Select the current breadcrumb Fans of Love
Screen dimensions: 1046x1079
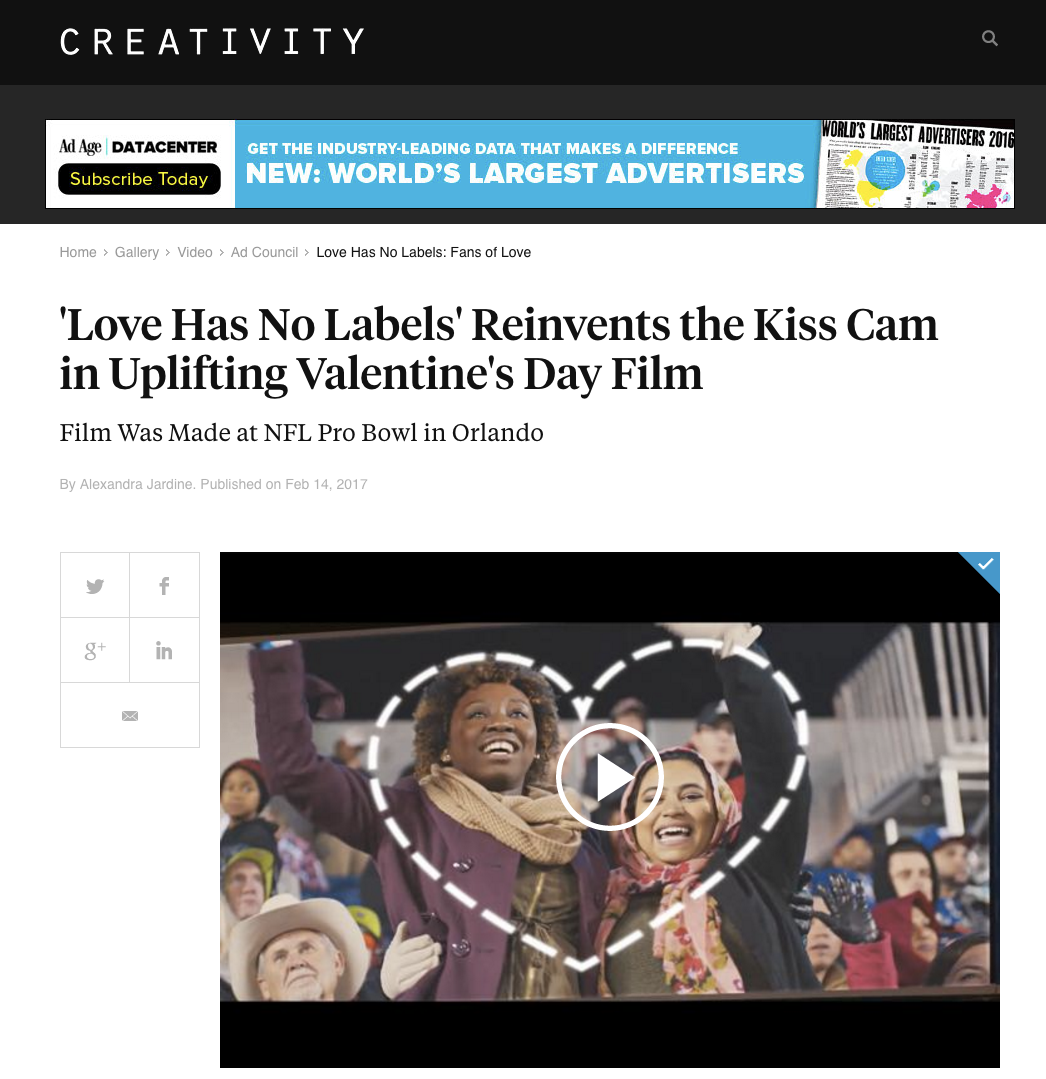click(x=423, y=252)
